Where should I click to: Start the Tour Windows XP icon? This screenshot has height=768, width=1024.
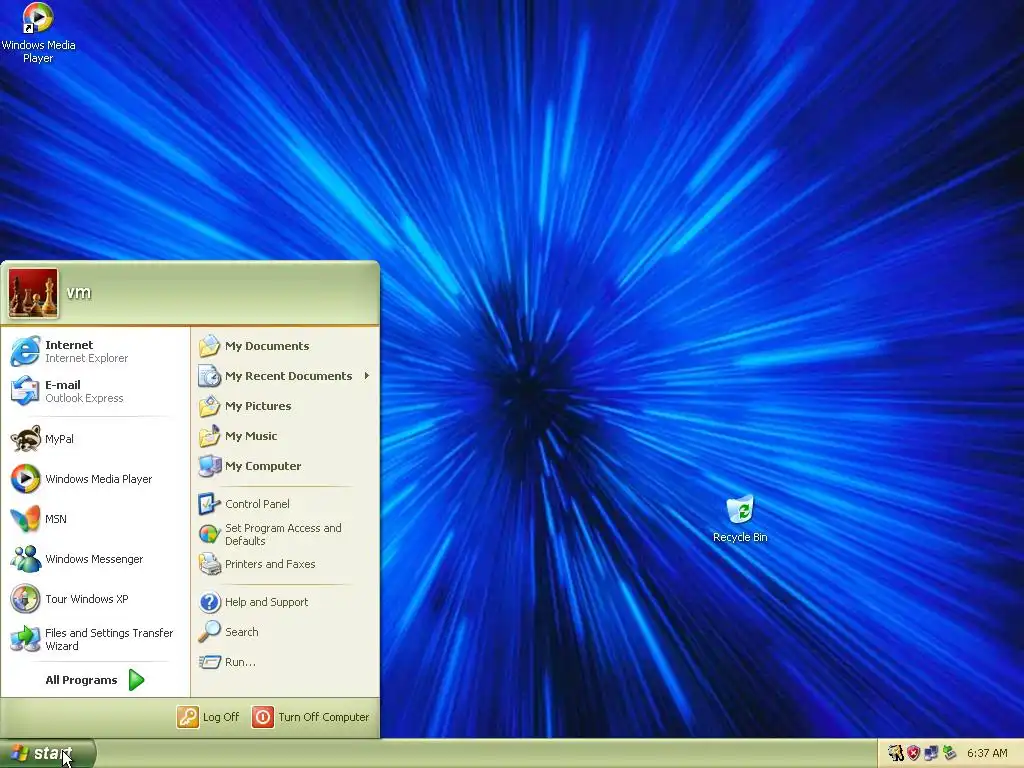[25, 599]
